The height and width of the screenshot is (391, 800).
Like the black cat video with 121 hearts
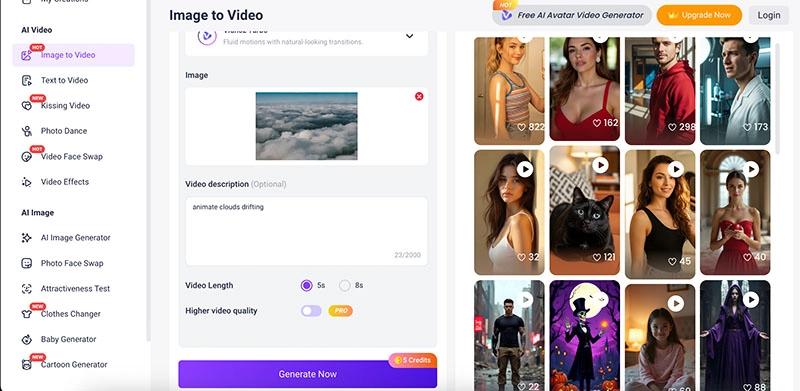[597, 257]
